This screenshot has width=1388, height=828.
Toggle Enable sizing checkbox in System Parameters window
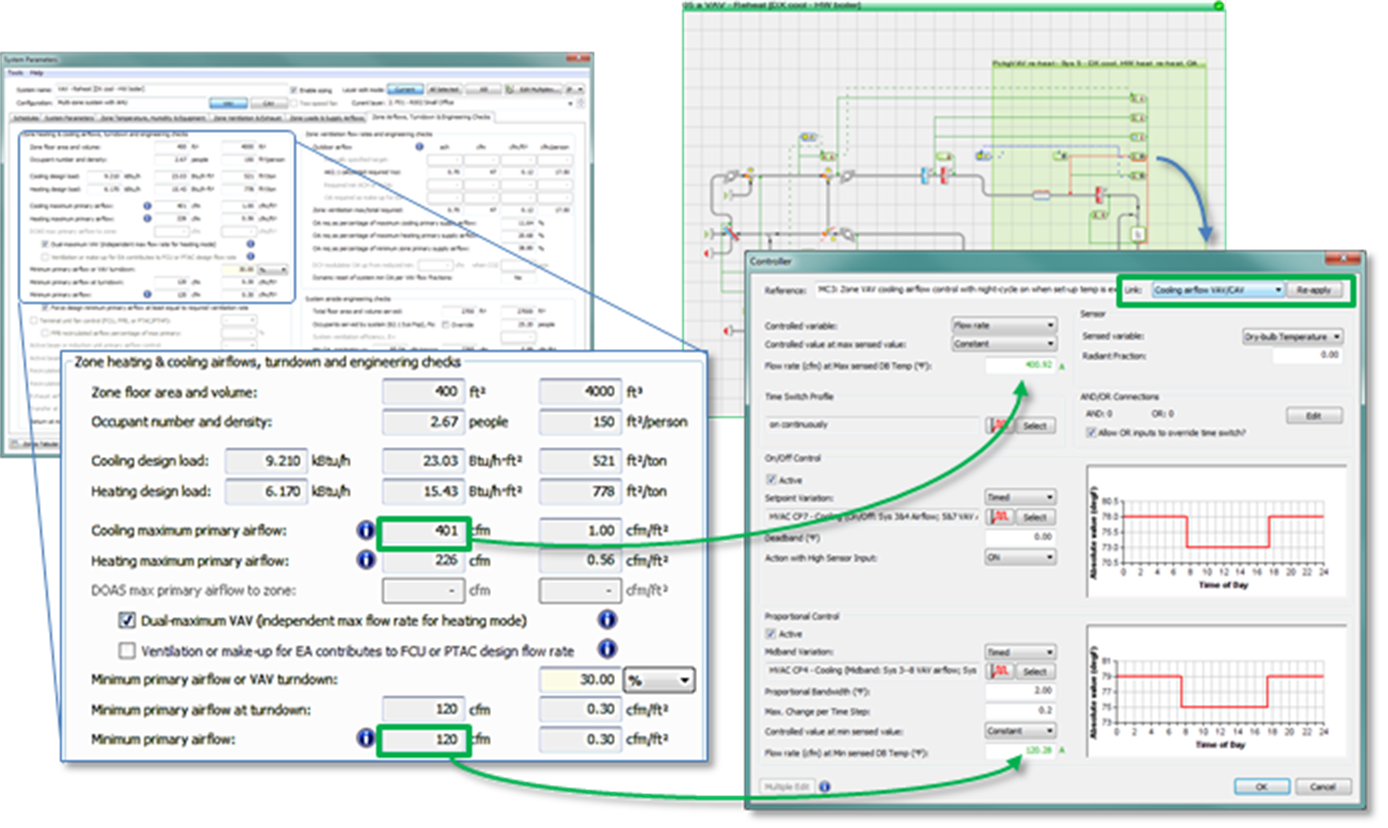pyautogui.click(x=293, y=89)
